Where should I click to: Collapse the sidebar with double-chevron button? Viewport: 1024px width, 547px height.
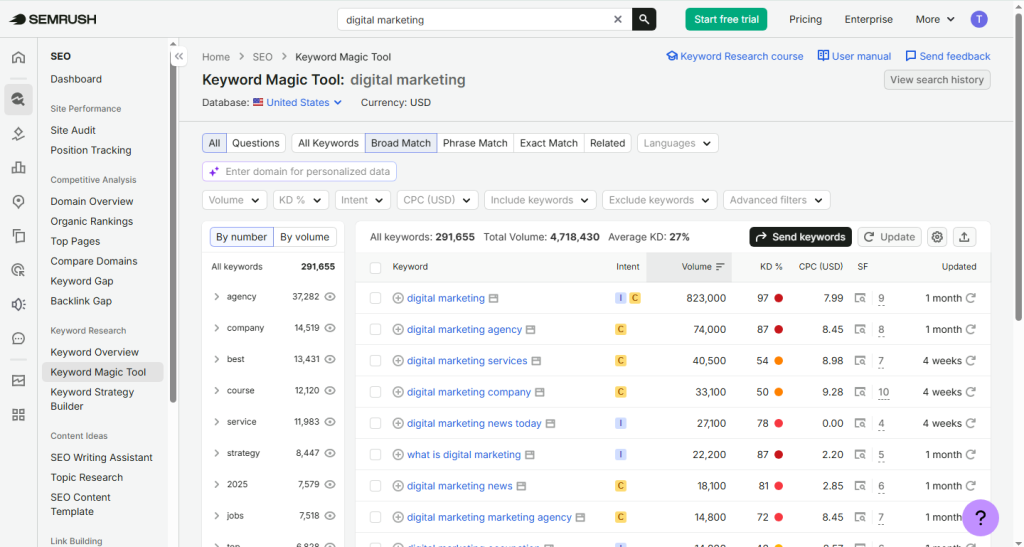(x=178, y=57)
